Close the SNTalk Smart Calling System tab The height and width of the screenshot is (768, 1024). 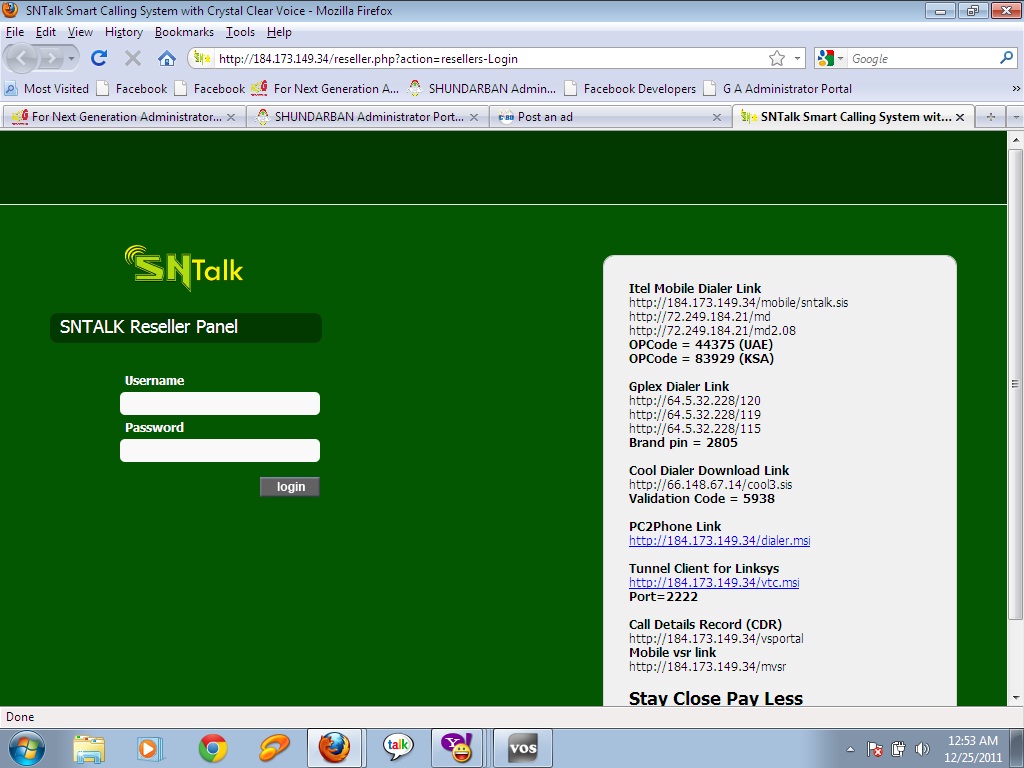click(960, 118)
